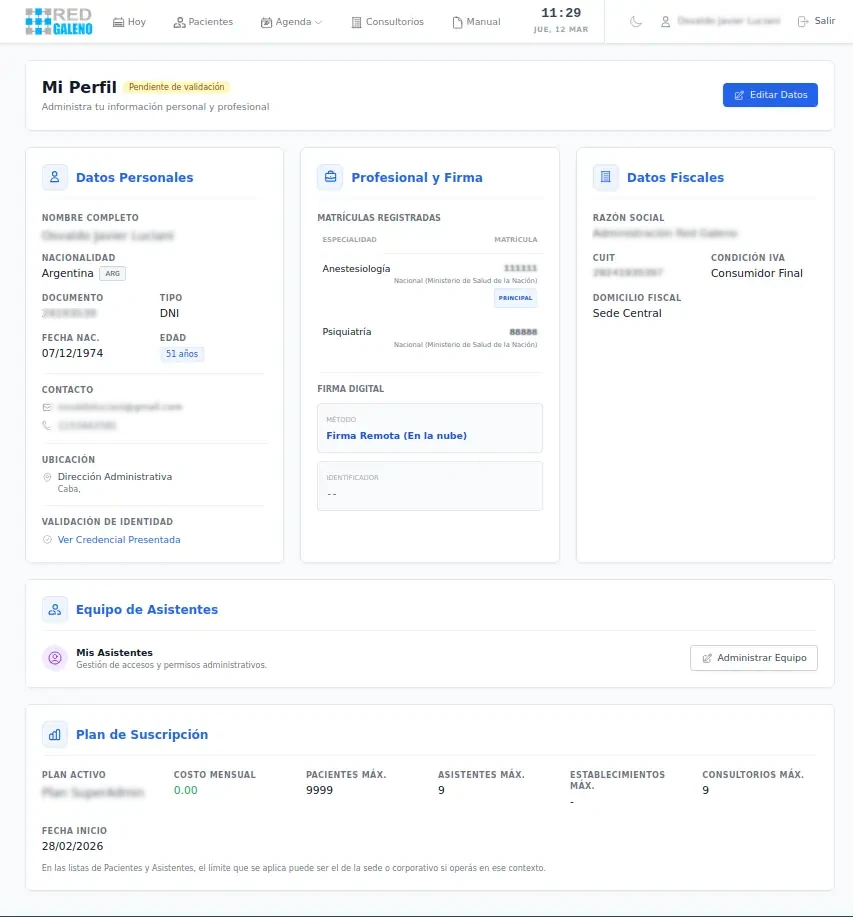Click the Datos Personales person icon
This screenshot has height=917, width=853.
pyautogui.click(x=55, y=178)
